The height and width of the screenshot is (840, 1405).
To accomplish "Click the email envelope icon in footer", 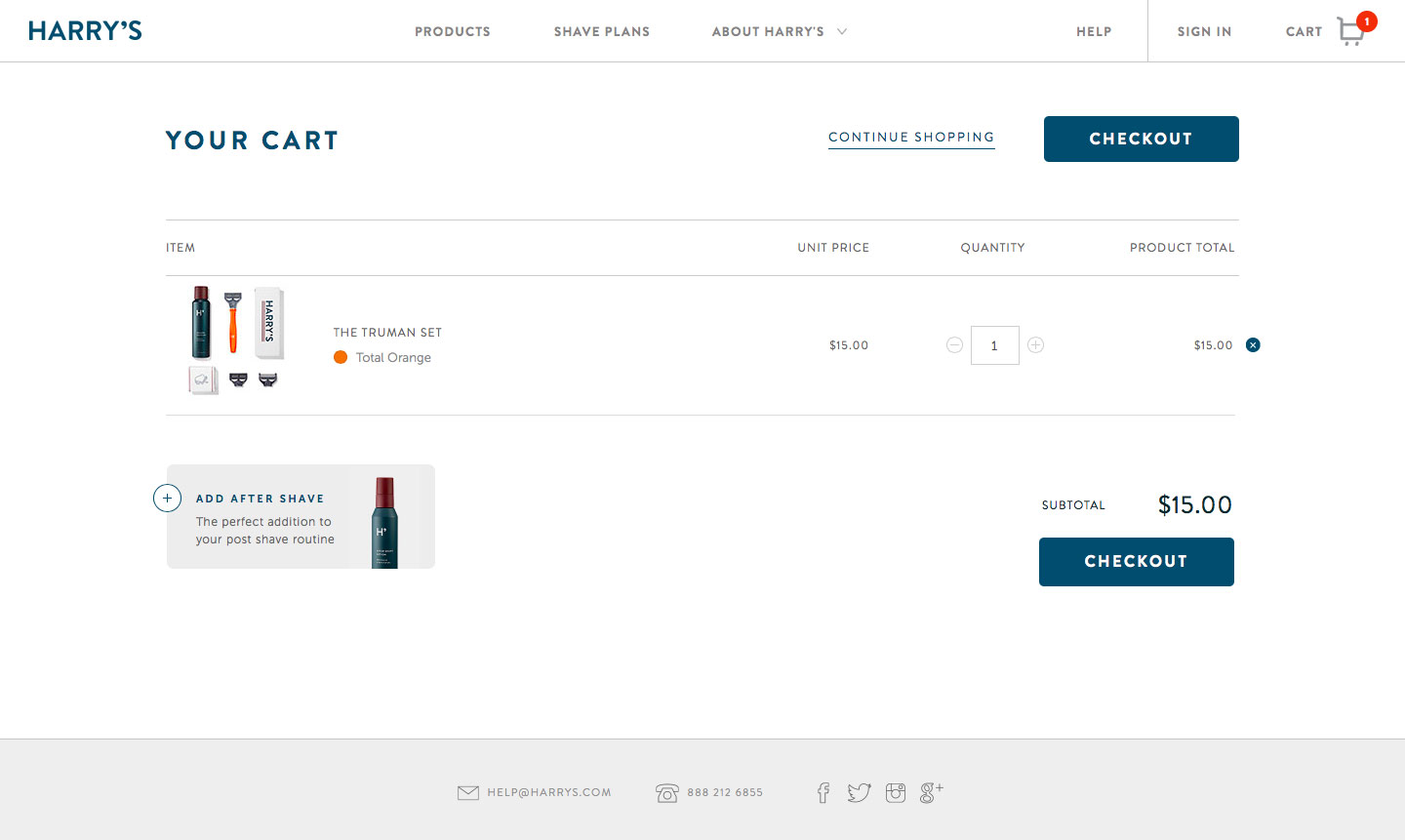I will coord(468,792).
